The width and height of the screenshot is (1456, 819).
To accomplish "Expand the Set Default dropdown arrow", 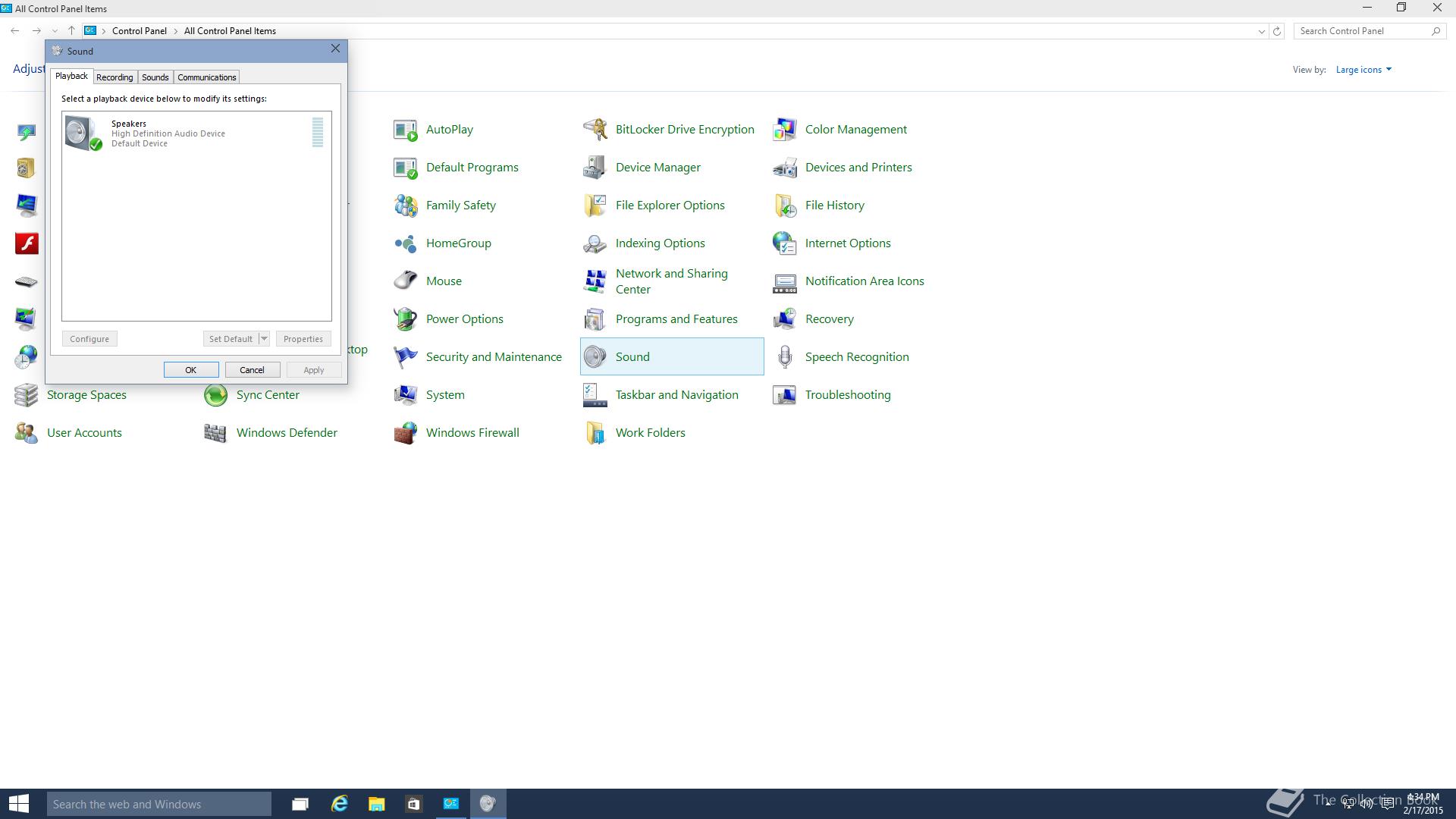I will click(x=264, y=339).
